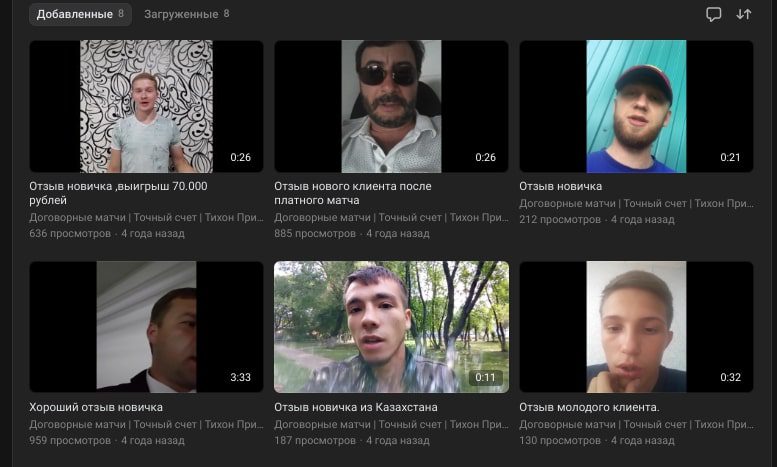Click the "959 просмотров · 4 года назад" text
777x467 pixels.
pyautogui.click(x=107, y=441)
